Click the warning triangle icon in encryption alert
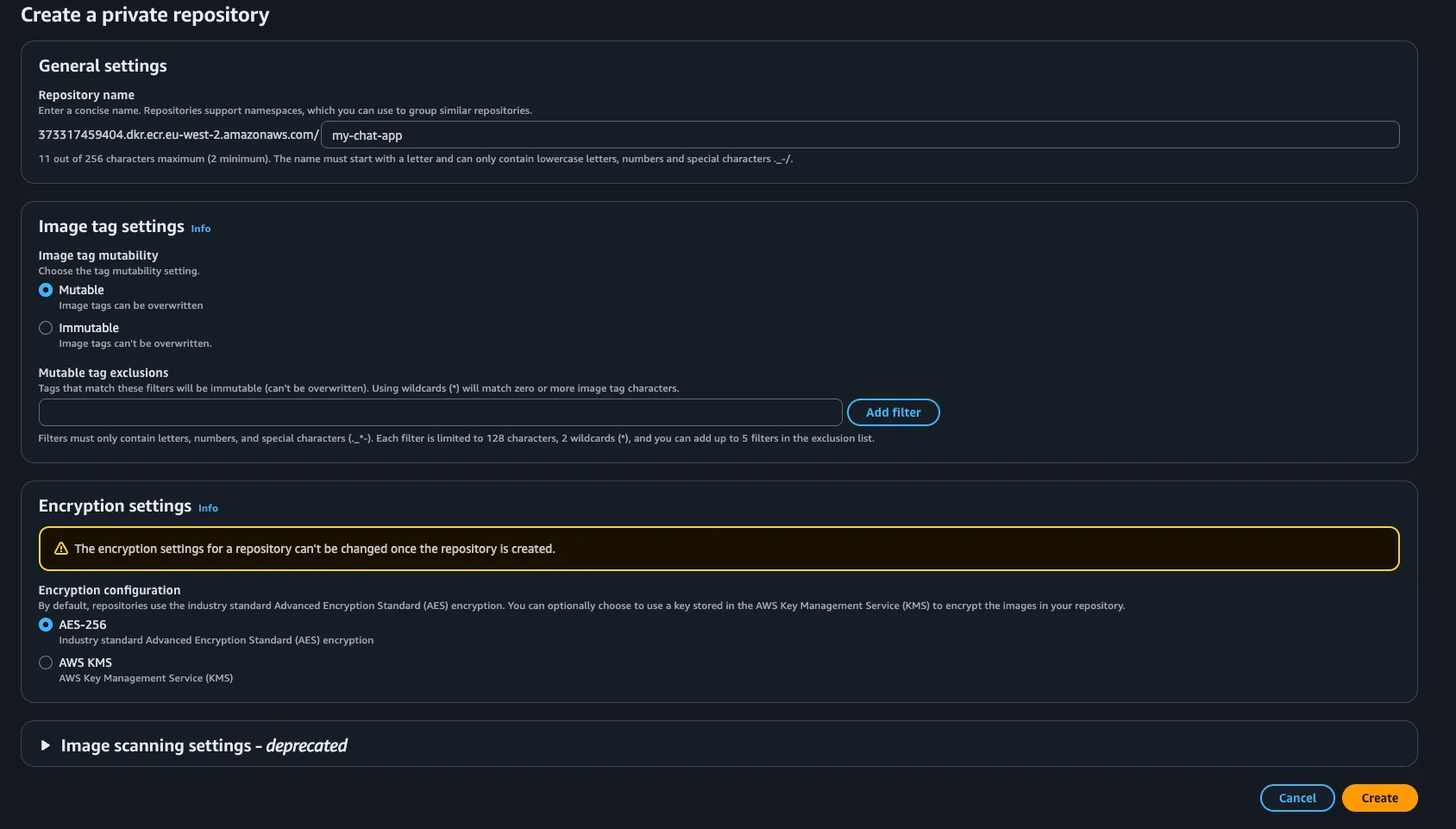 click(x=61, y=549)
